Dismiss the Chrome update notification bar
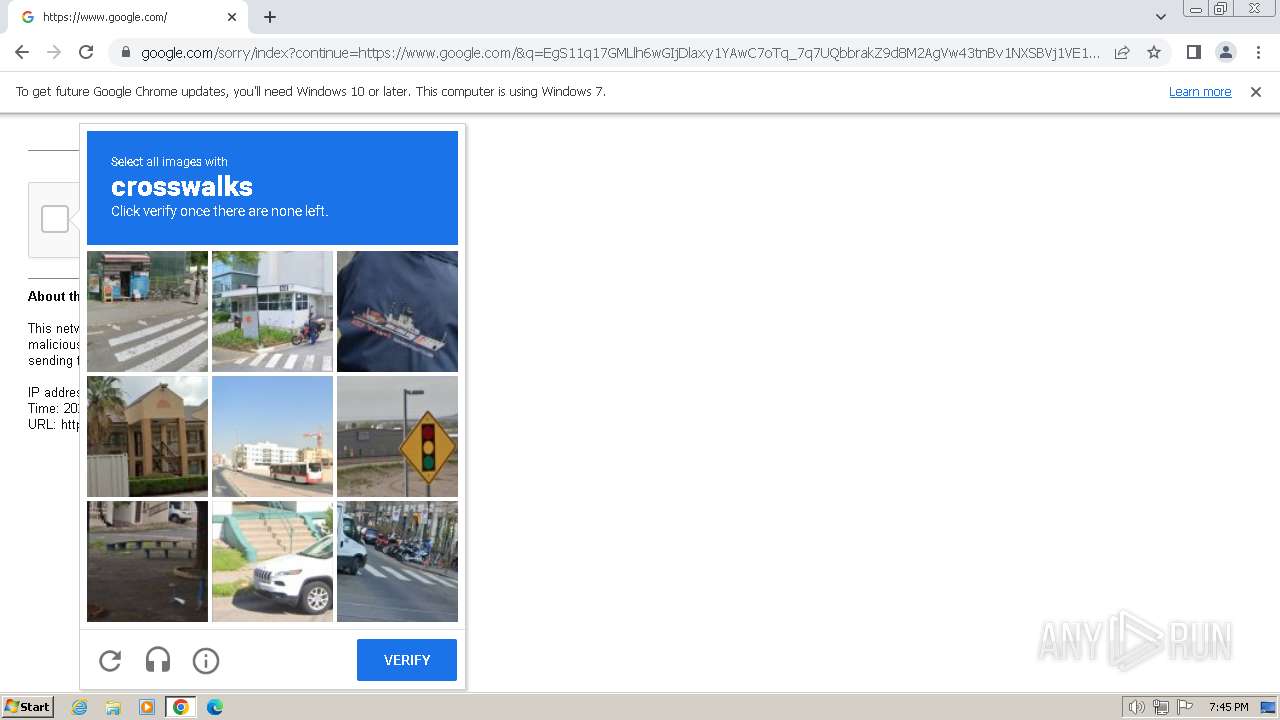 1256,92
